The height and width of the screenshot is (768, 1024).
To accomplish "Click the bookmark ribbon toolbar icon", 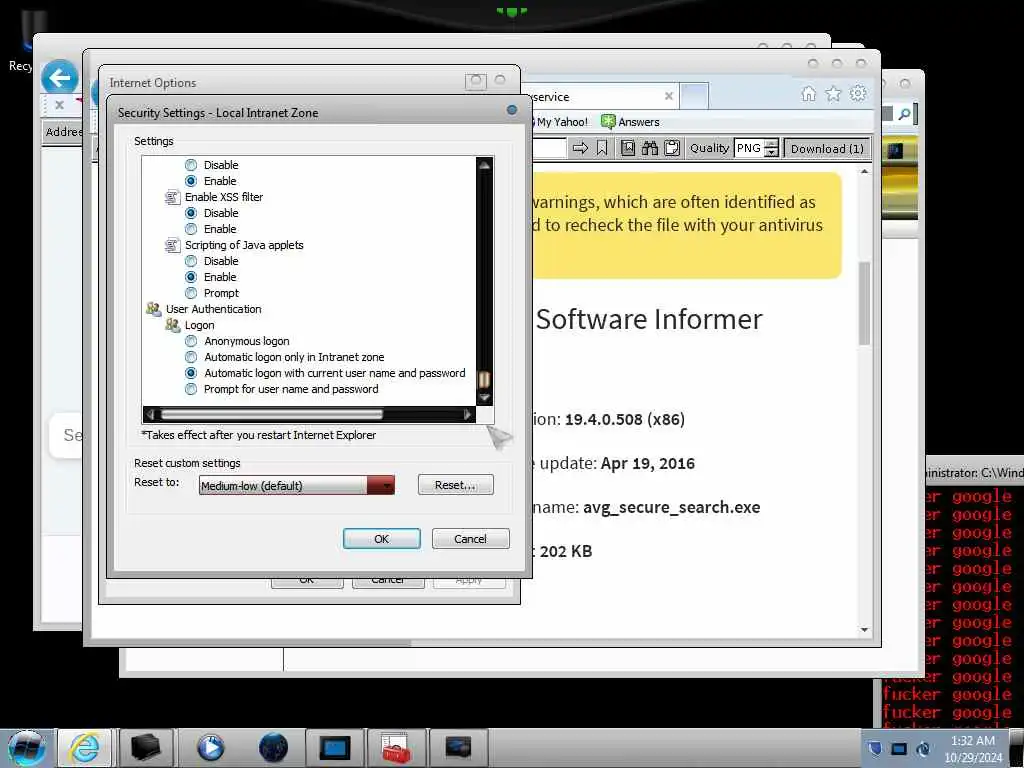I will [602, 148].
